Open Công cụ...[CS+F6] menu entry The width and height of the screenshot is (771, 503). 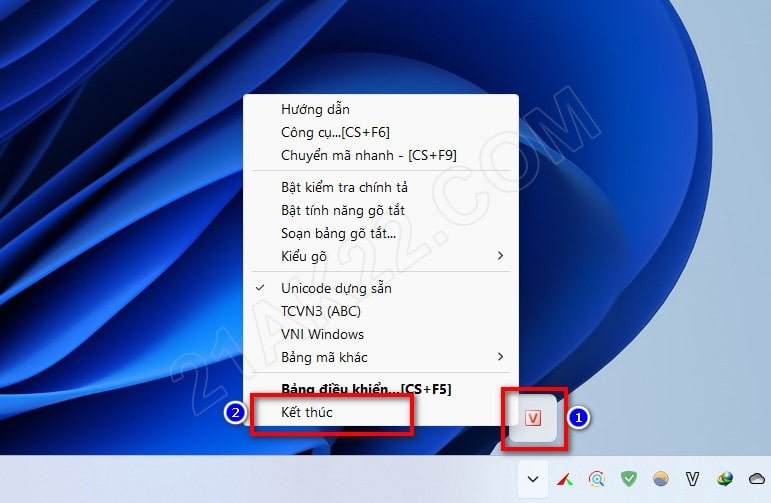(381, 132)
